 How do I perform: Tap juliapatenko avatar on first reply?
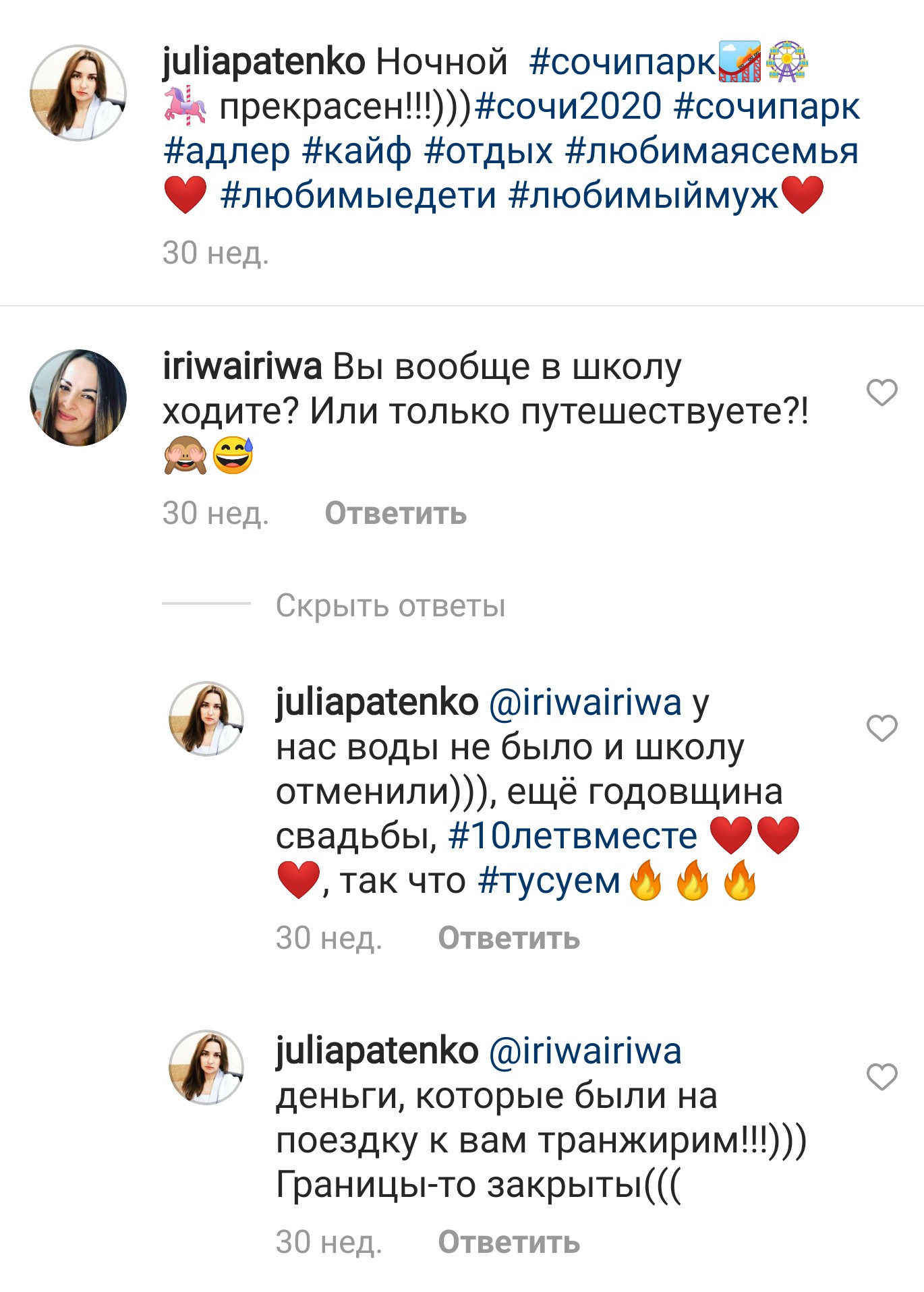pyautogui.click(x=206, y=718)
